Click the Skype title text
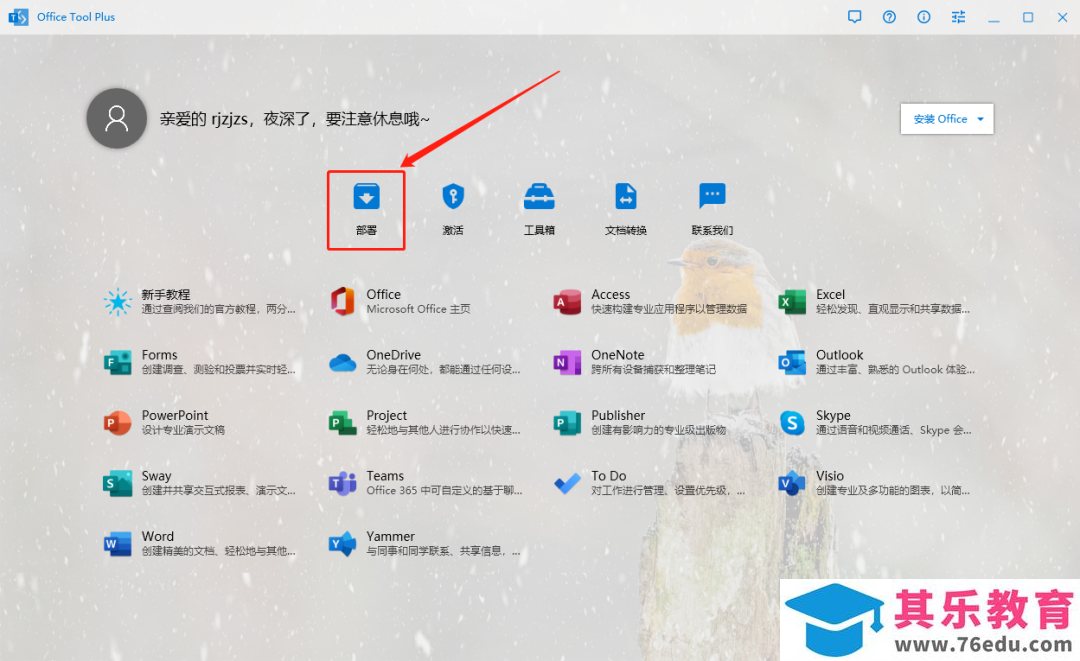The height and width of the screenshot is (661, 1080). tap(833, 416)
